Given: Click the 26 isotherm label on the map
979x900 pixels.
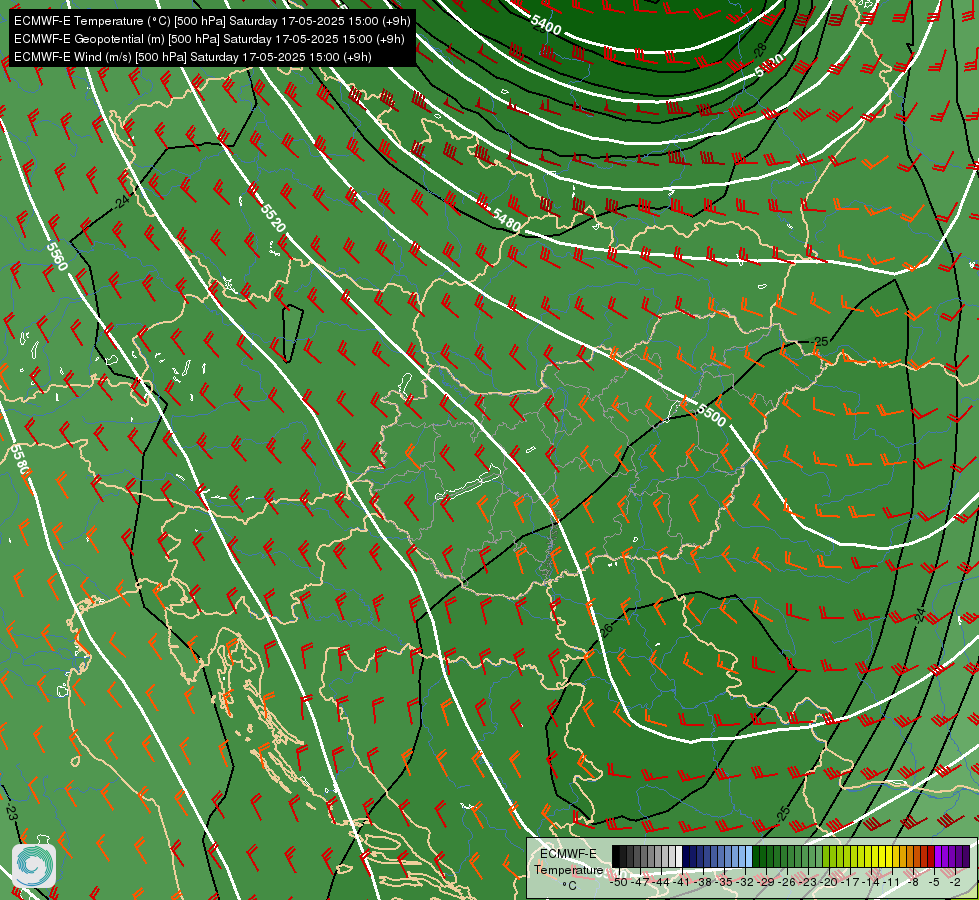Looking at the screenshot, I should click(606, 630).
